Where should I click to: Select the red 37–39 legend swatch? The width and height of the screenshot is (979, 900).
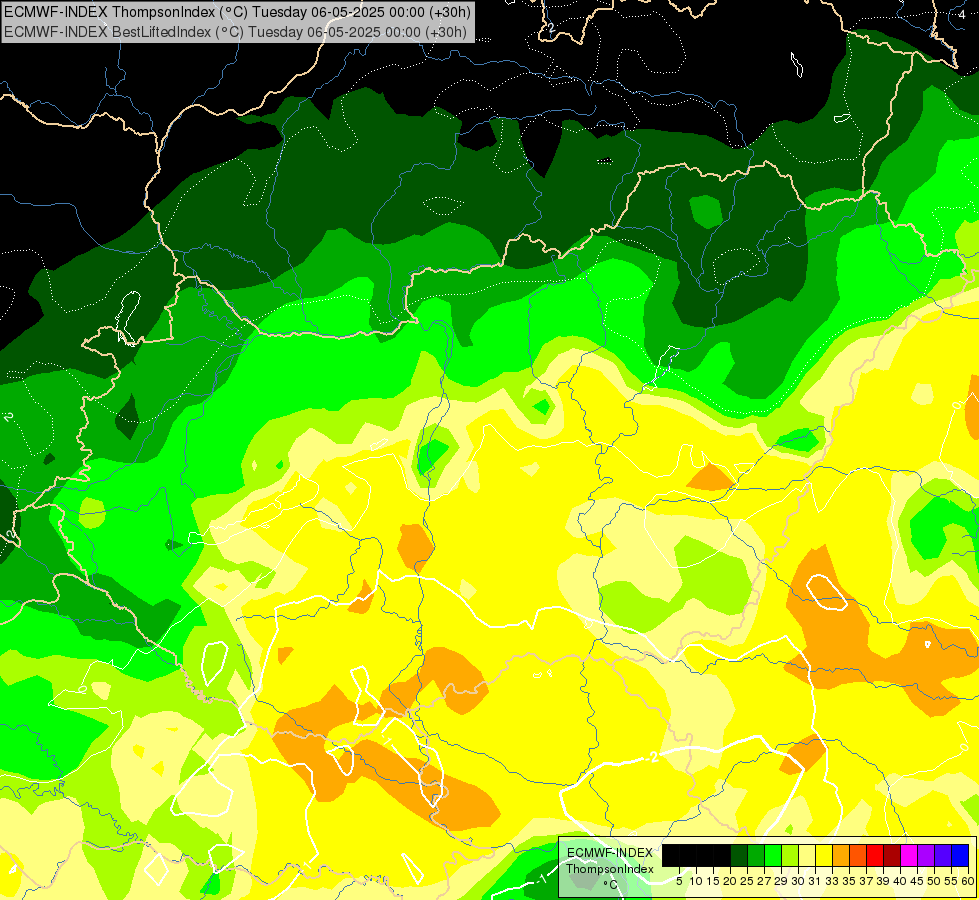(875, 855)
